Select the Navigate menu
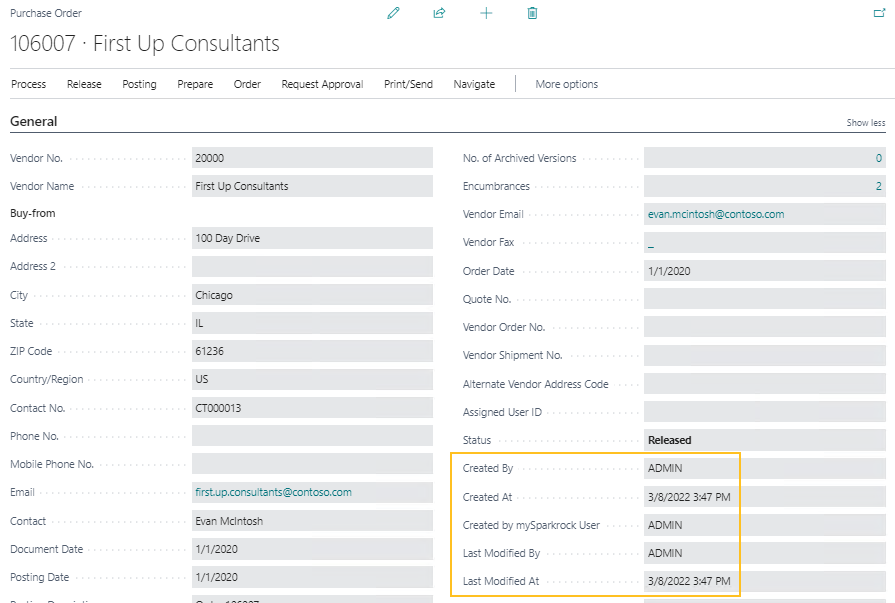Screen dimensions: 895x603 [x=474, y=84]
